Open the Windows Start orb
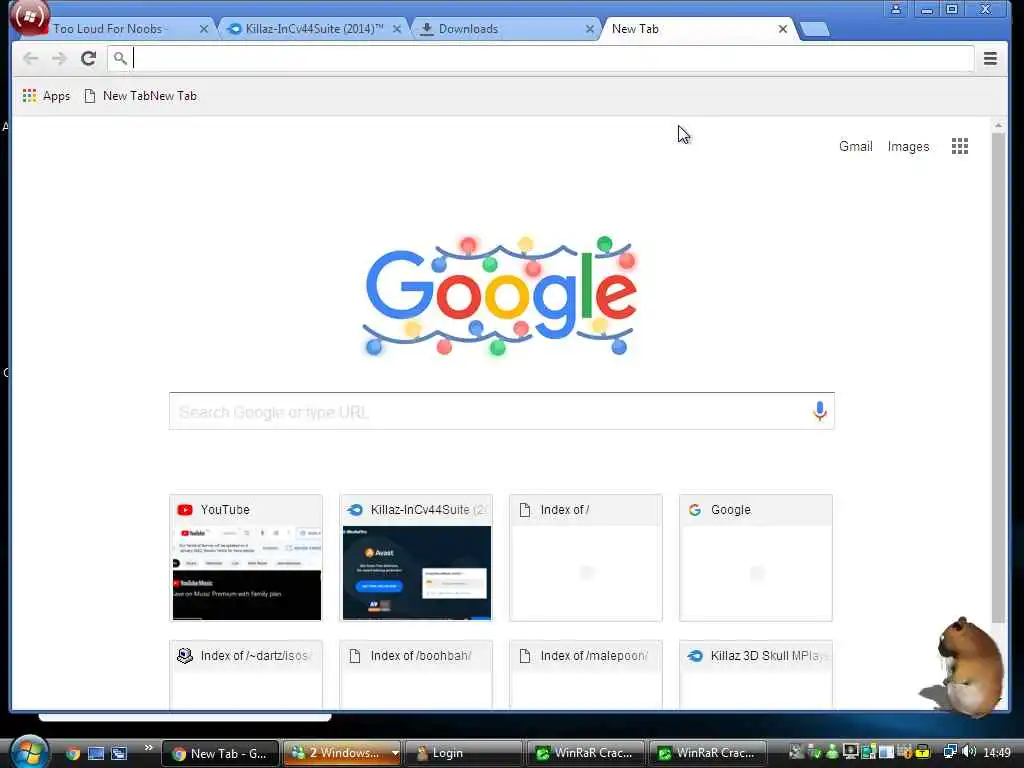Screen dimensions: 1024x768 pos(29,752)
